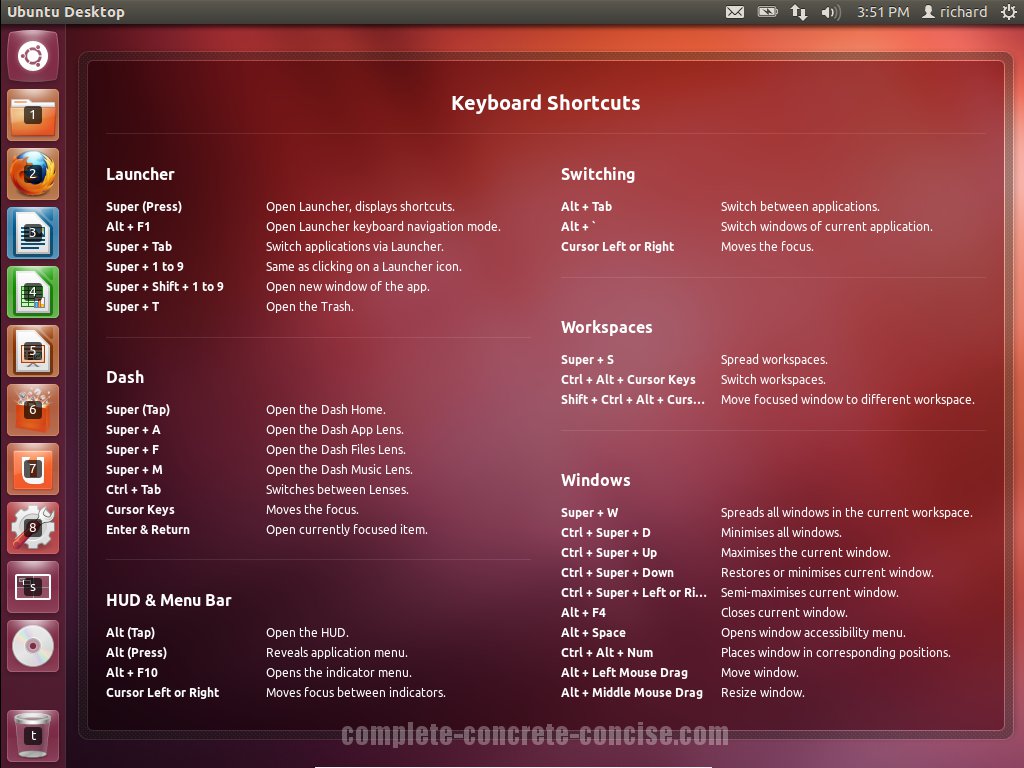Viewport: 1024px width, 768px height.
Task: Click the 'Alt + Tab' shortcut text
Action: click(x=586, y=206)
